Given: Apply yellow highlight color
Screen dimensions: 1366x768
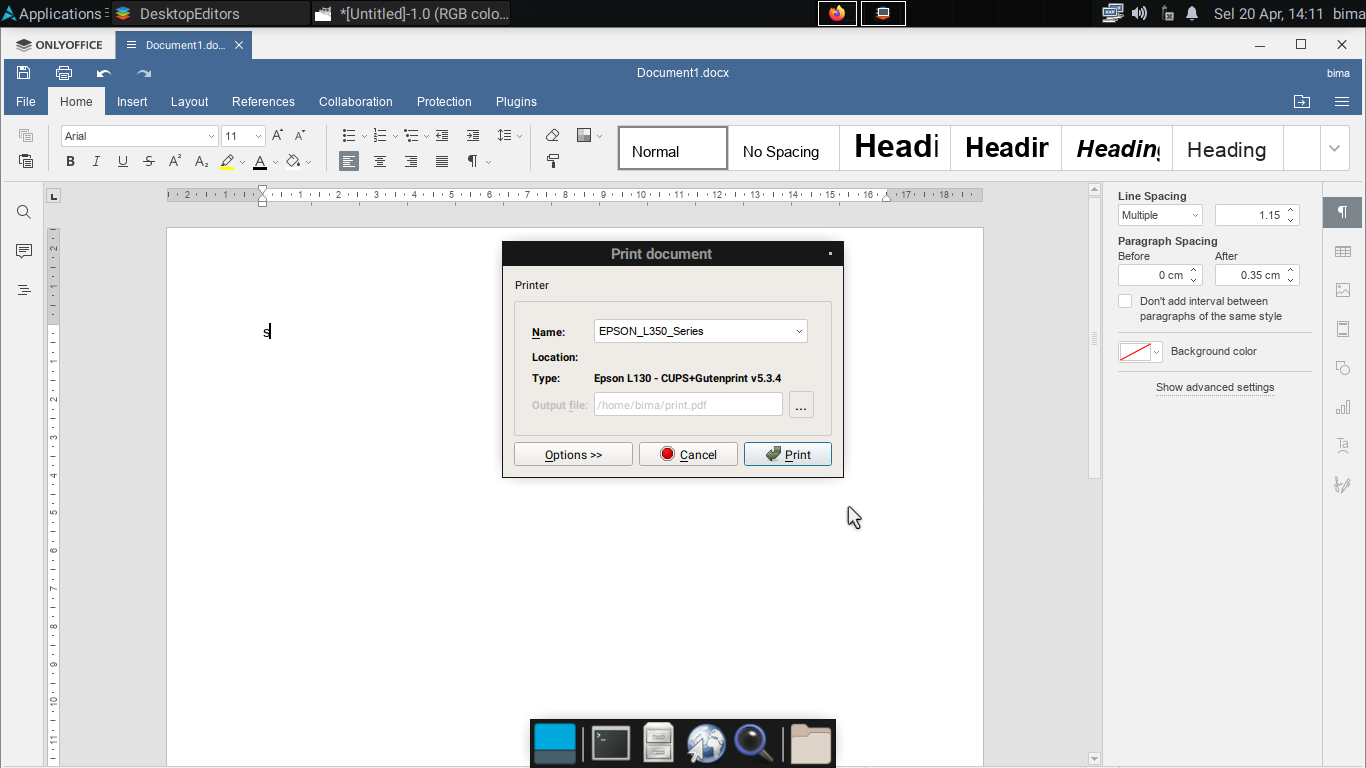Looking at the screenshot, I should [227, 161].
